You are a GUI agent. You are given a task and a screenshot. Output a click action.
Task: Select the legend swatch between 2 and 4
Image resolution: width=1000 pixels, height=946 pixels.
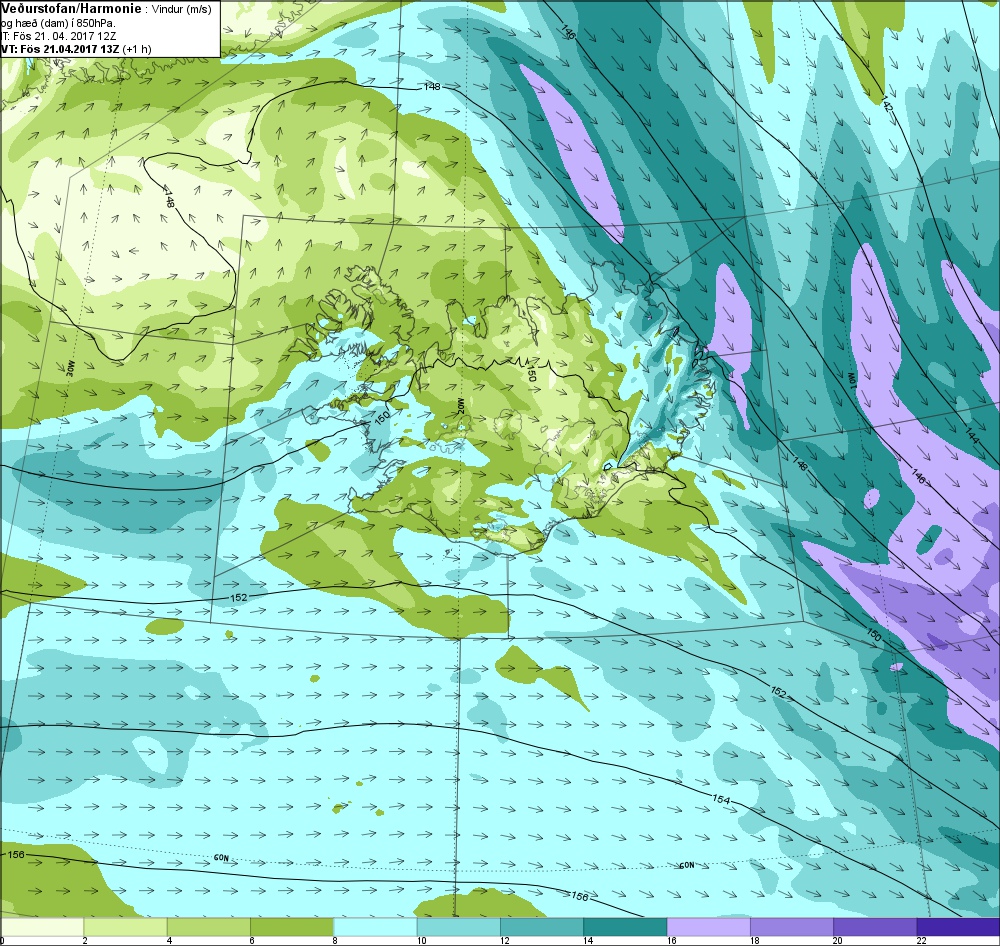click(126, 926)
